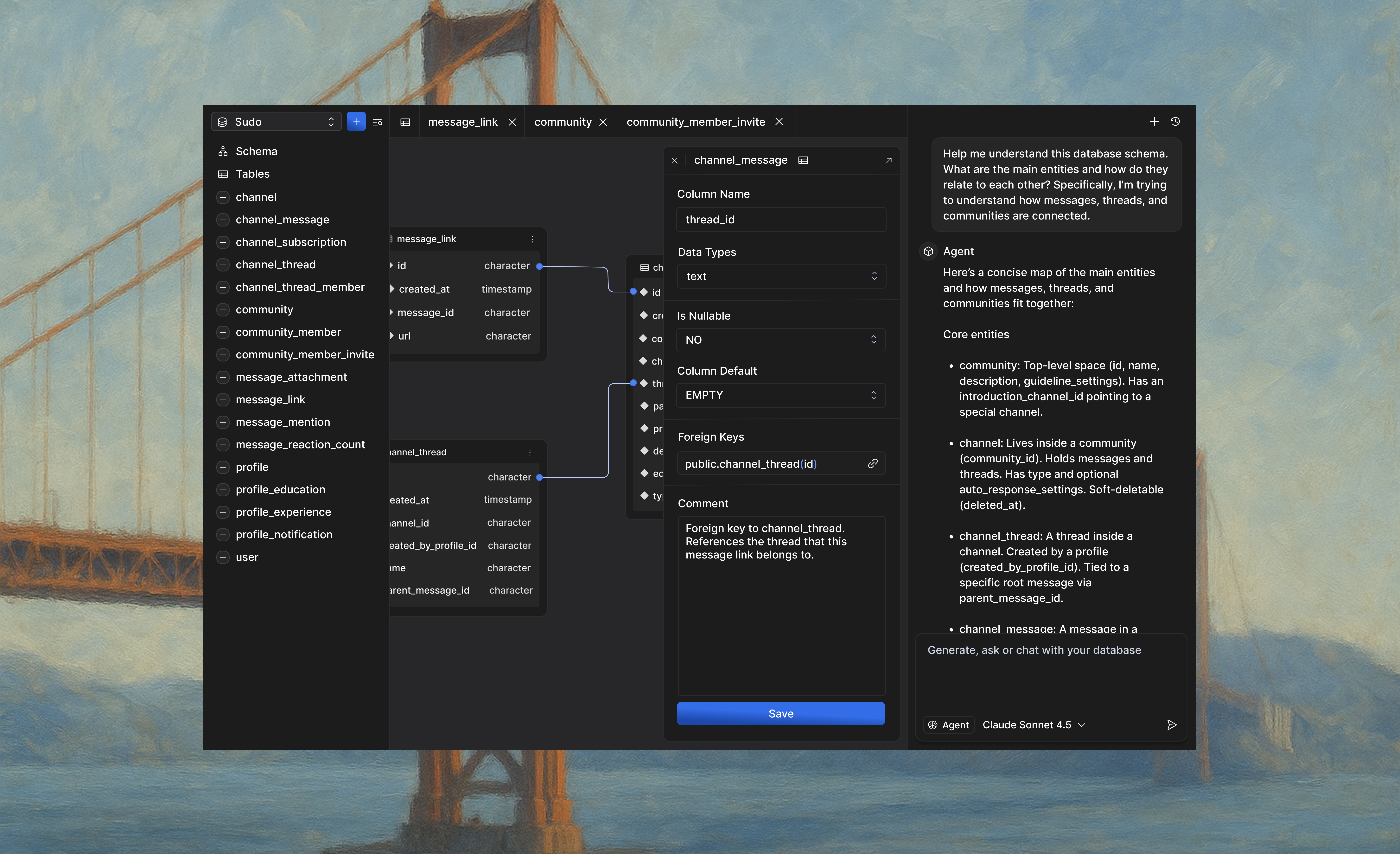Click the table view icon before message_link tab
The width and height of the screenshot is (1400, 854).
(405, 122)
